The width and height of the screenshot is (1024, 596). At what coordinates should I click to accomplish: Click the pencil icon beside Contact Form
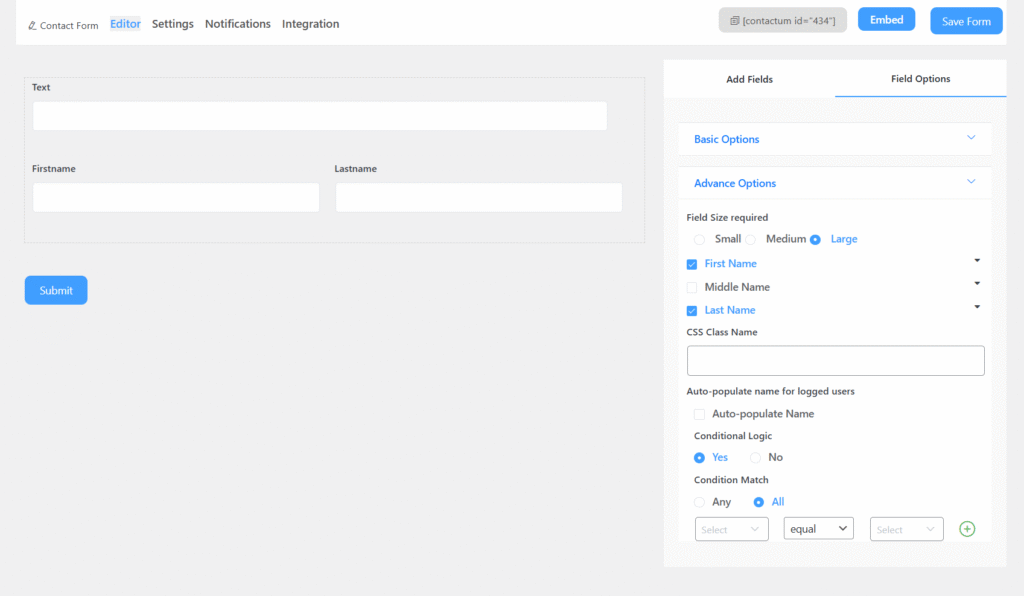click(x=32, y=25)
